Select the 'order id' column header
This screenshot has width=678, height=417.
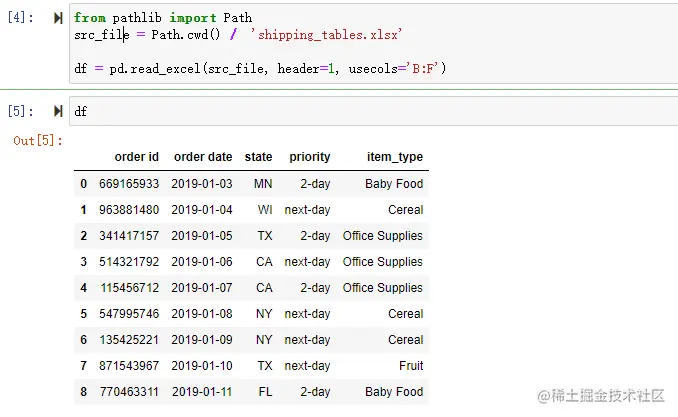tap(136, 157)
